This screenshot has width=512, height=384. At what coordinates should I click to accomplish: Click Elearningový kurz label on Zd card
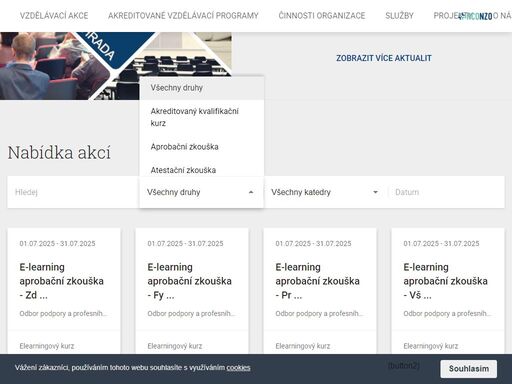tap(47, 346)
